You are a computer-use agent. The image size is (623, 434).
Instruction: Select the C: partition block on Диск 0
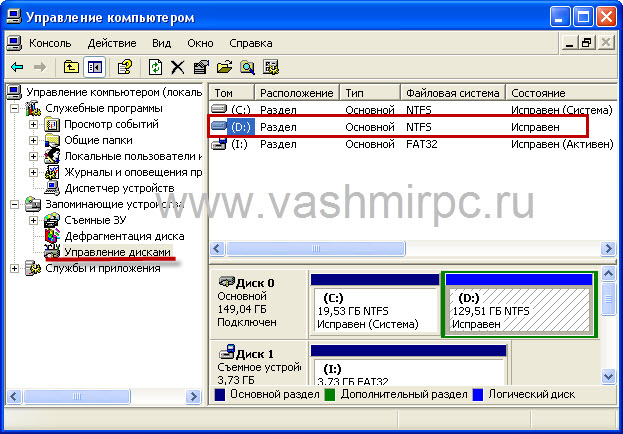[x=375, y=310]
